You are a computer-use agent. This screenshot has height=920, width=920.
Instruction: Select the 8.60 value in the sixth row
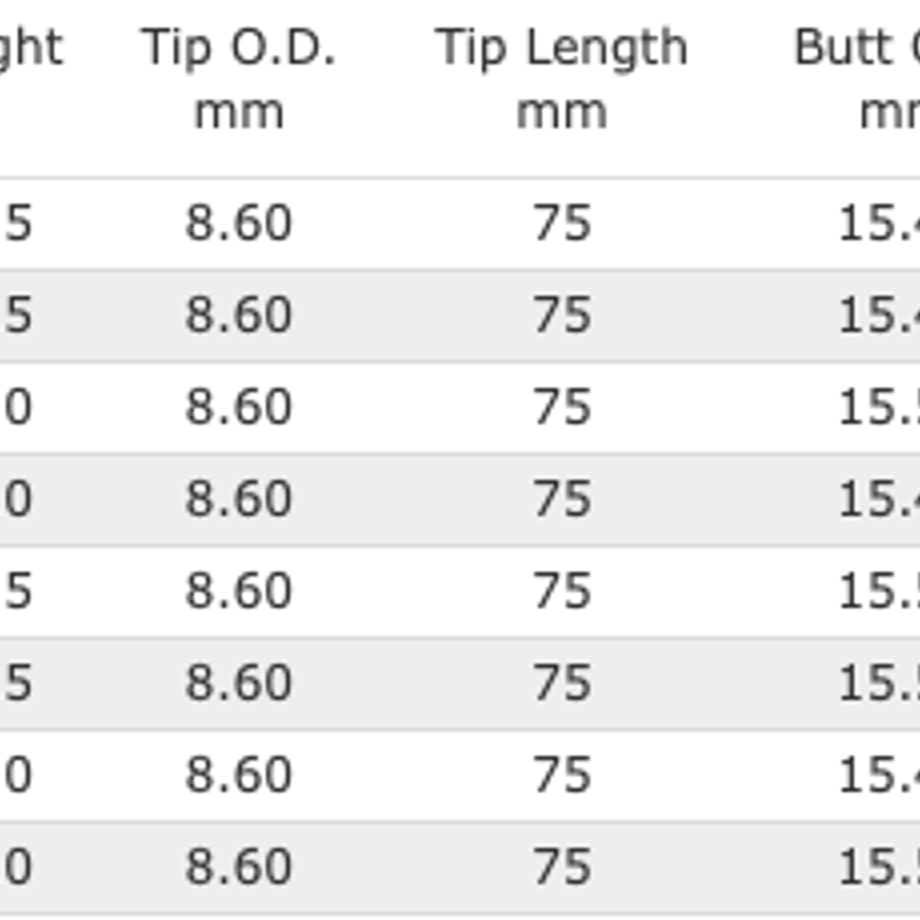[x=238, y=682]
